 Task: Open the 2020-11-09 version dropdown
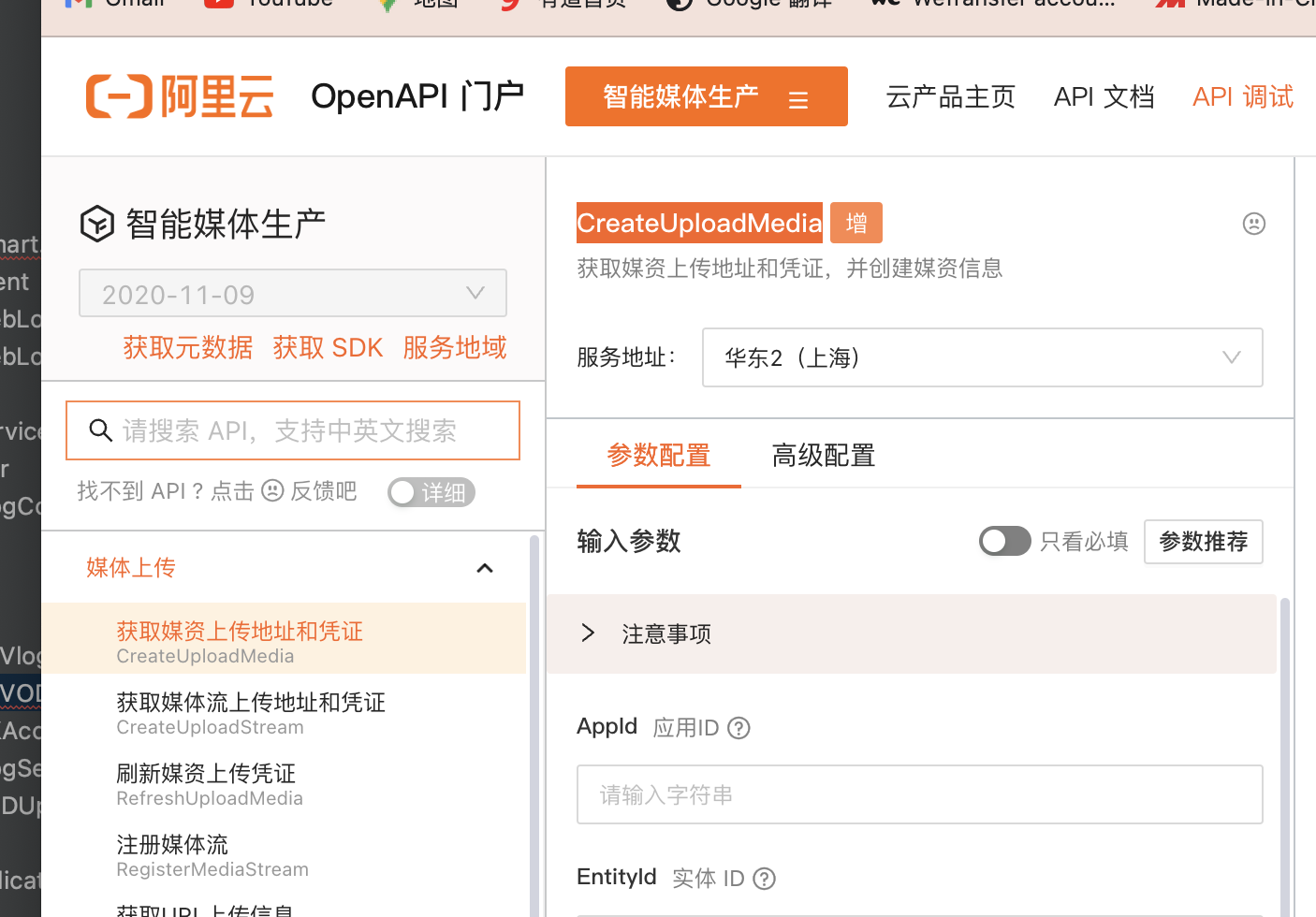coord(293,294)
